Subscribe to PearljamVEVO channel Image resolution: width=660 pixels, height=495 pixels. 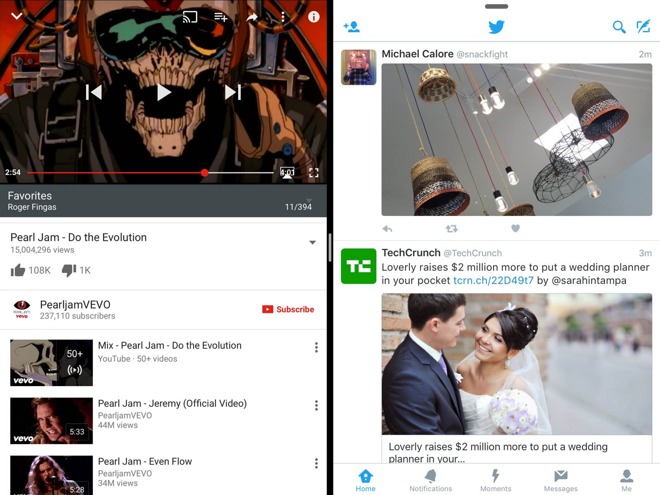(288, 309)
